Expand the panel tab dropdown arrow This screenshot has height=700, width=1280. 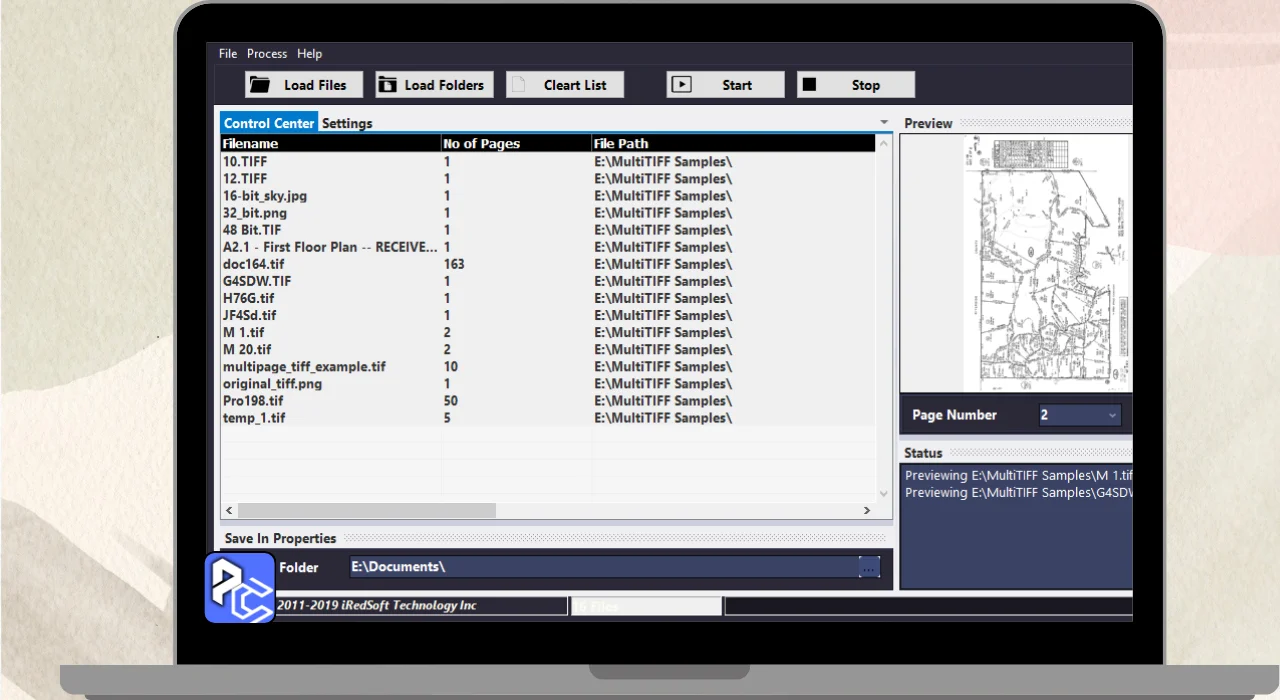(883, 123)
